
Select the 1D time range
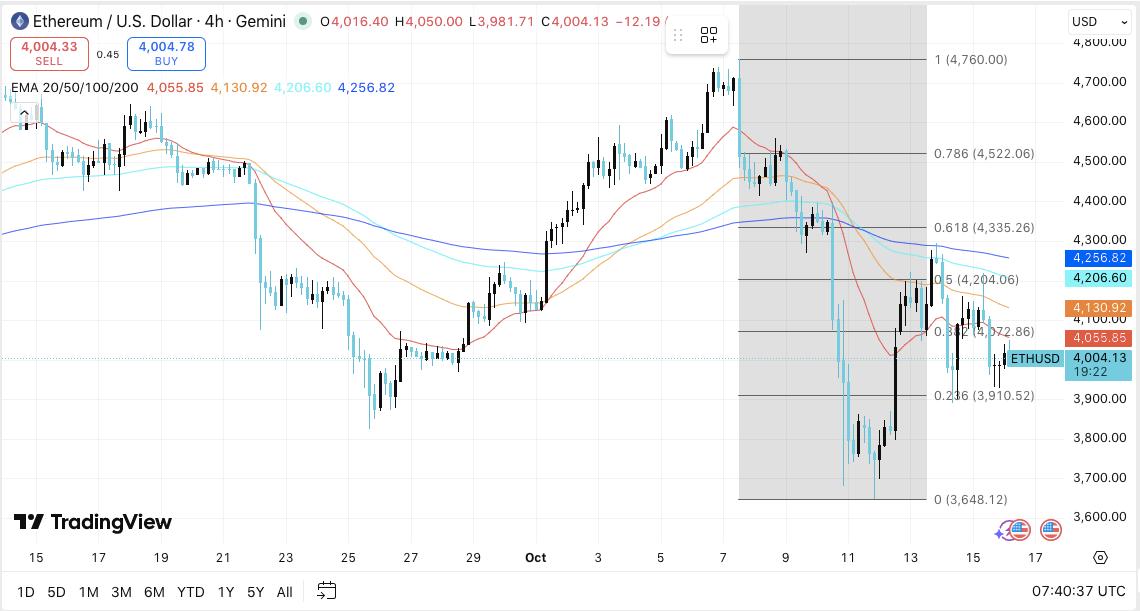click(25, 592)
